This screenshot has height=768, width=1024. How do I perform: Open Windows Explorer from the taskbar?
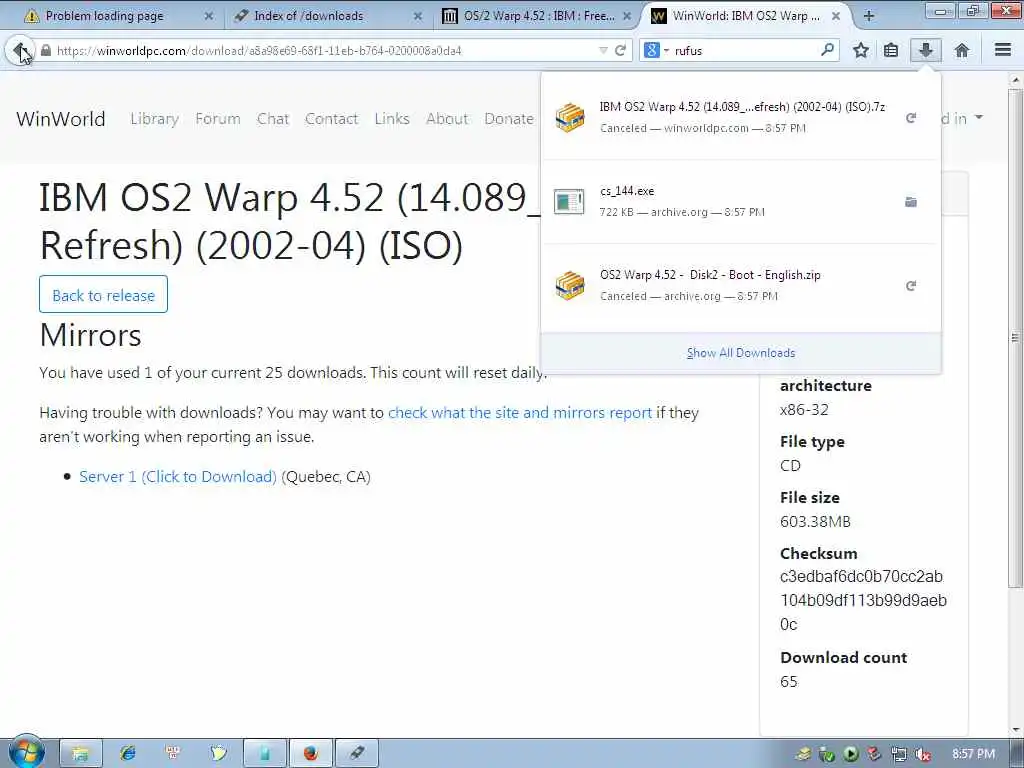pos(81,753)
